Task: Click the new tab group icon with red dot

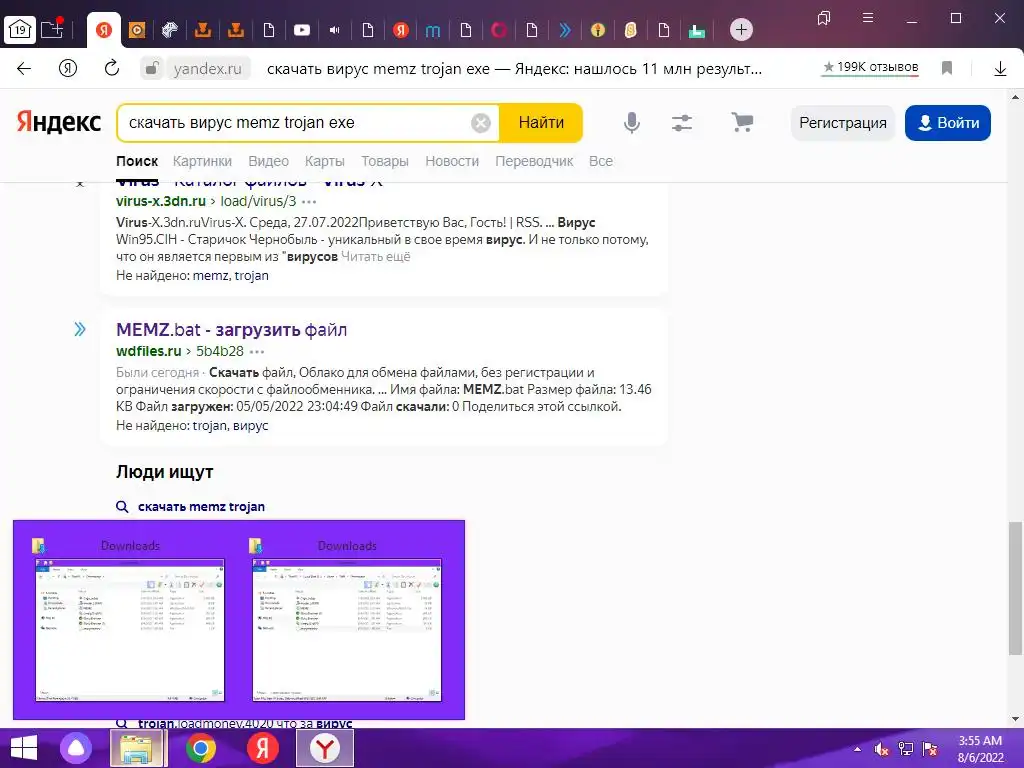Action: tap(52, 29)
